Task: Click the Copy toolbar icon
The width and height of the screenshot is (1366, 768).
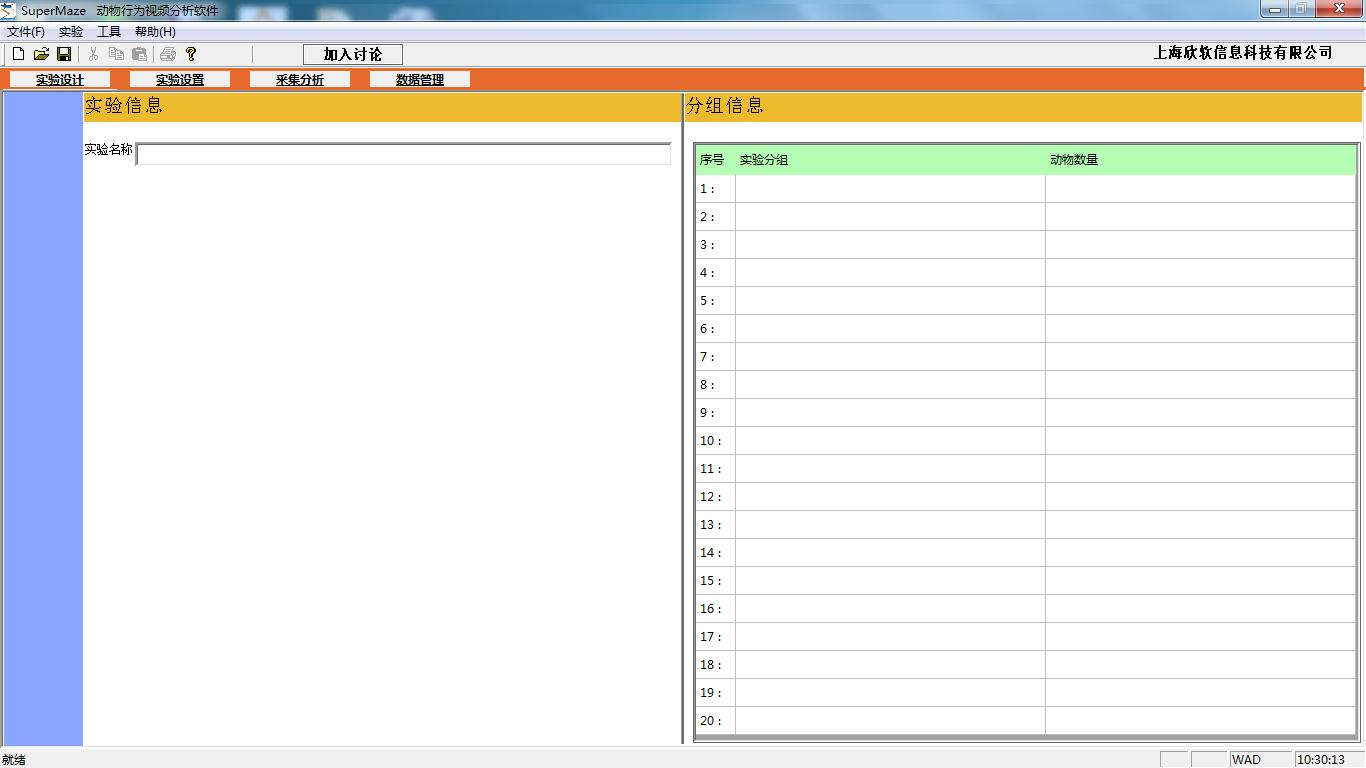Action: tap(116, 54)
